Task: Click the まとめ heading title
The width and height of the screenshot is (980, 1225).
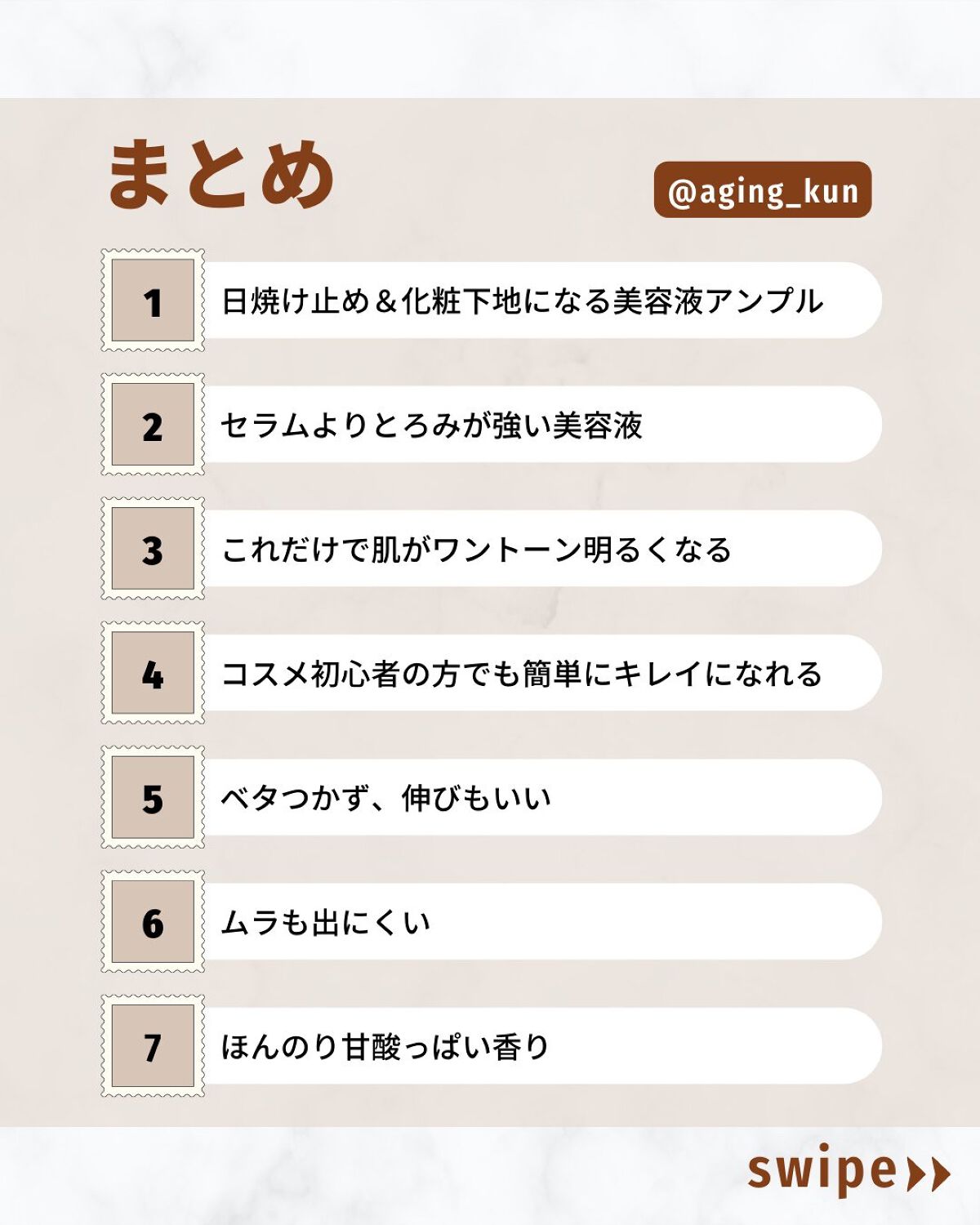Action: click(221, 173)
